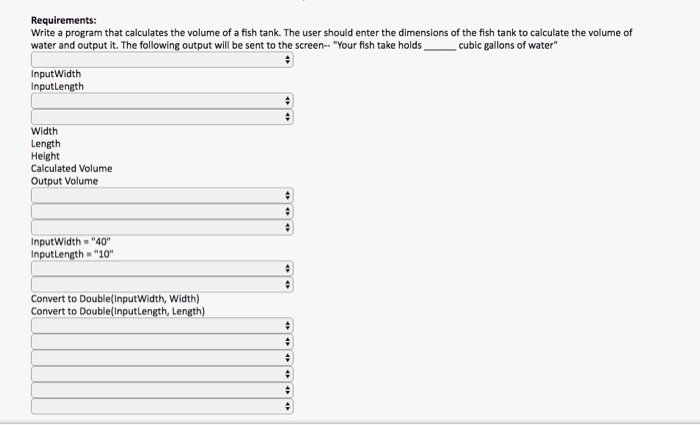Expand dropdown directly above Convert to Double(InputWidth, Width)

pyautogui.click(x=162, y=285)
